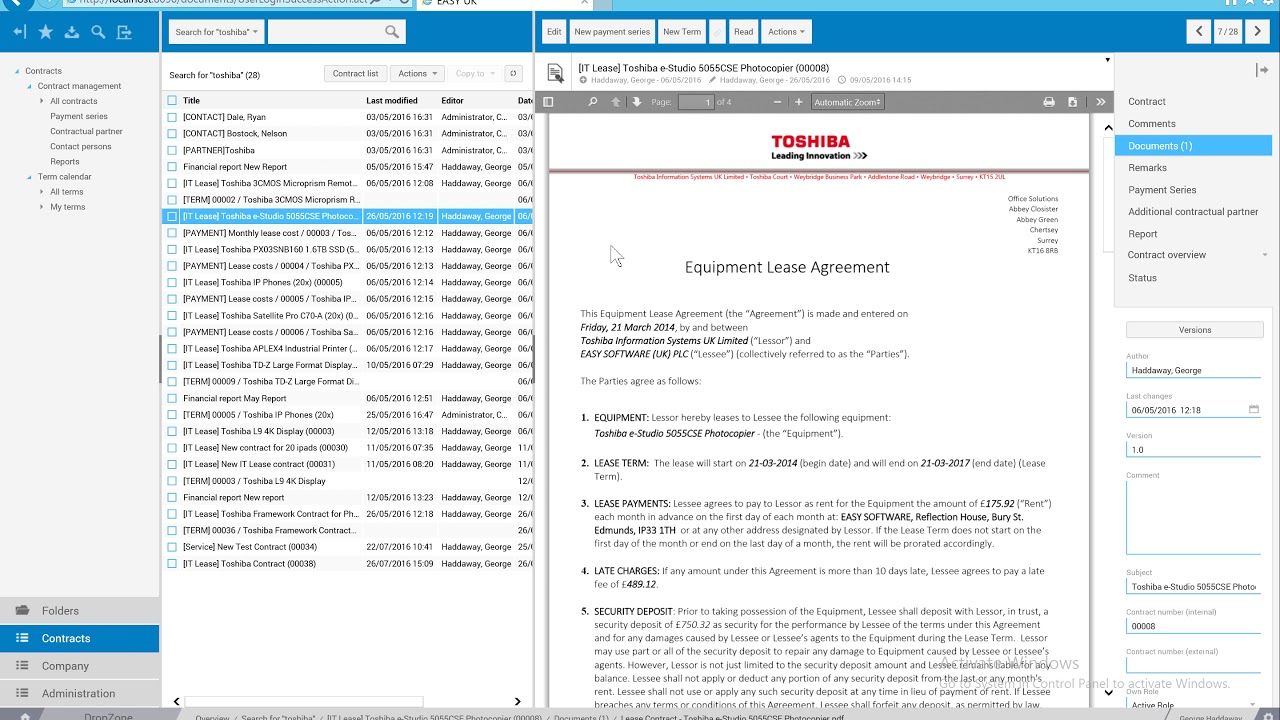The width and height of the screenshot is (1280, 720).
Task: Check the Financial report May Report row
Action: (x=172, y=398)
